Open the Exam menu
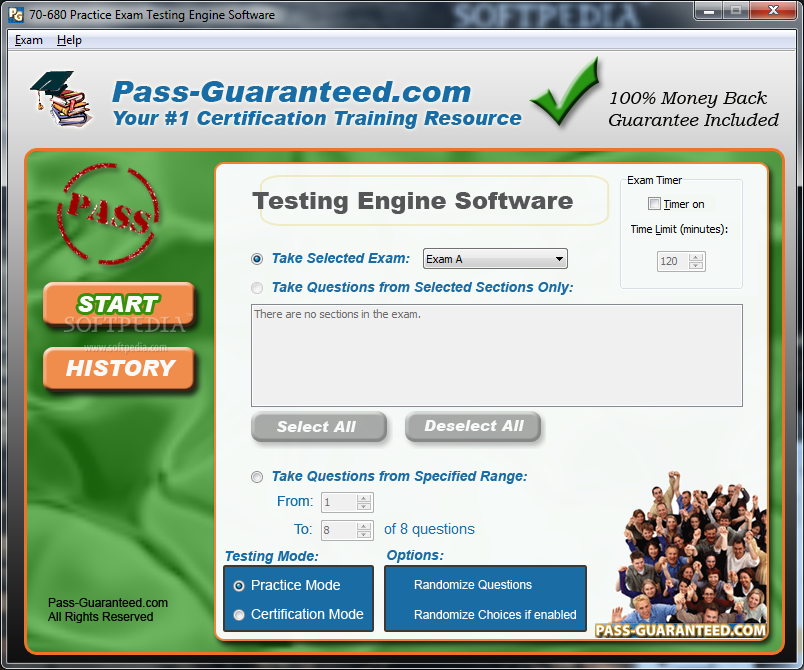 [28, 40]
